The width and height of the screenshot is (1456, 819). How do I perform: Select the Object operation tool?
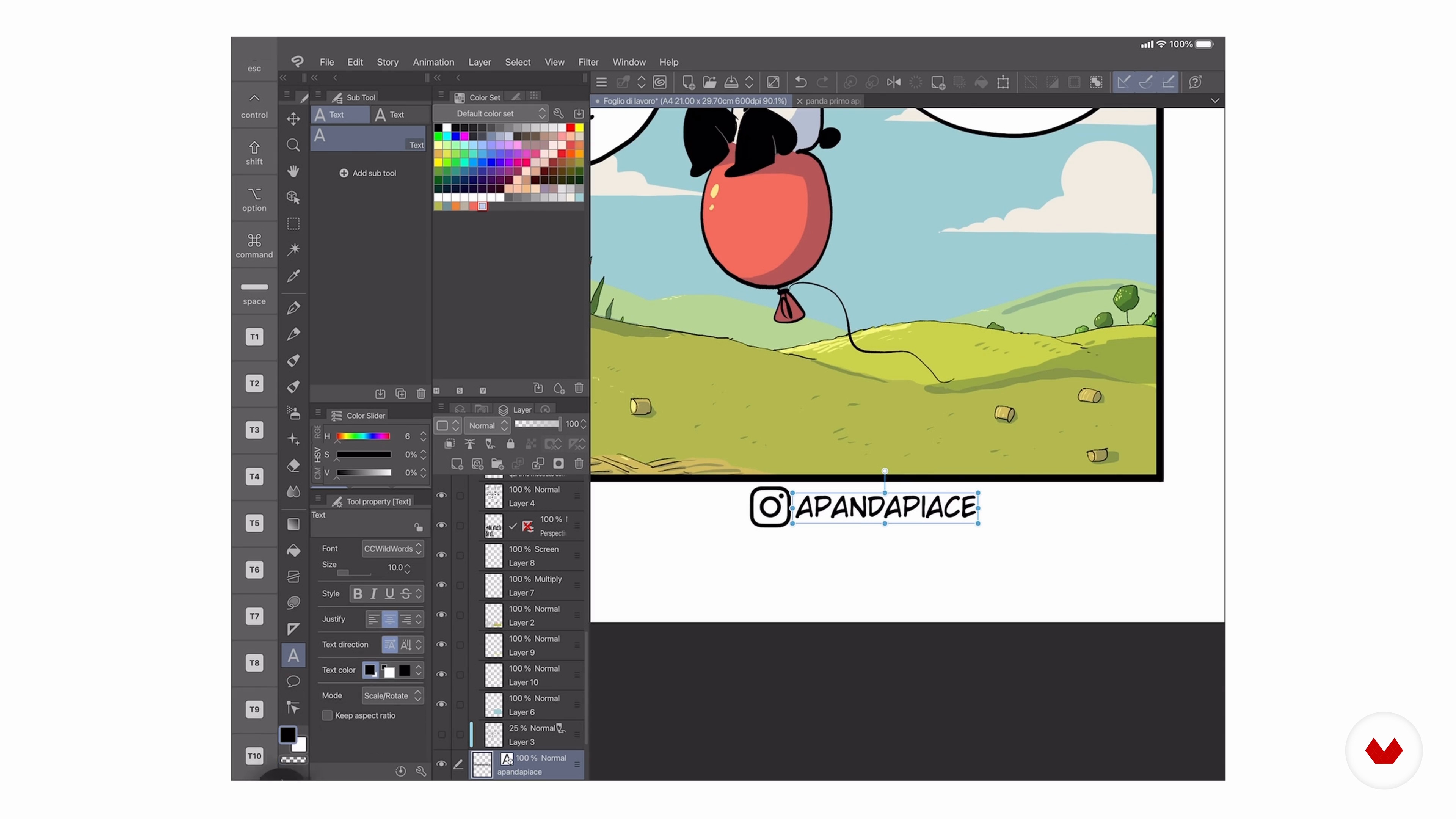(x=293, y=197)
